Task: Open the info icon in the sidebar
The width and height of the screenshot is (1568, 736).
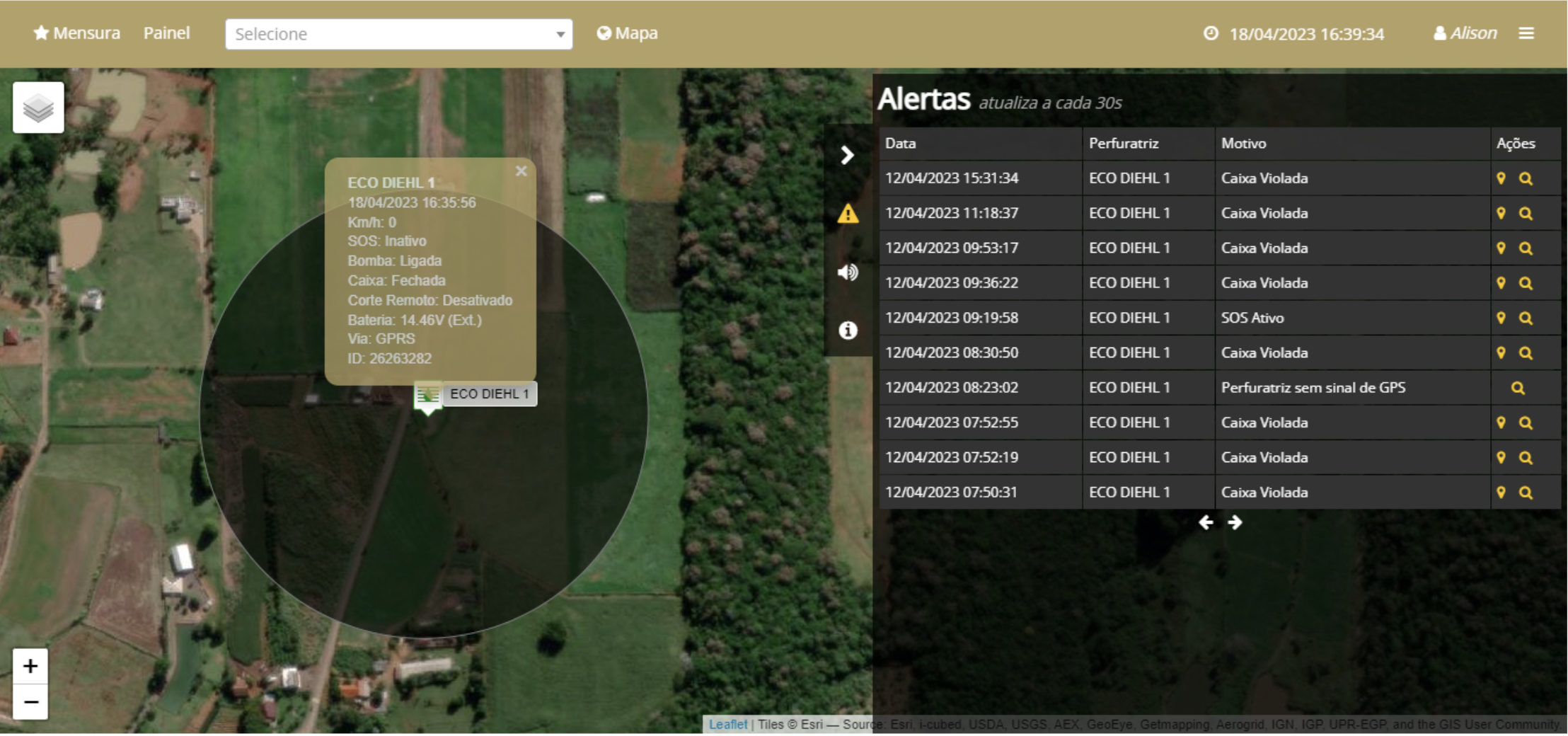Action: coord(848,330)
